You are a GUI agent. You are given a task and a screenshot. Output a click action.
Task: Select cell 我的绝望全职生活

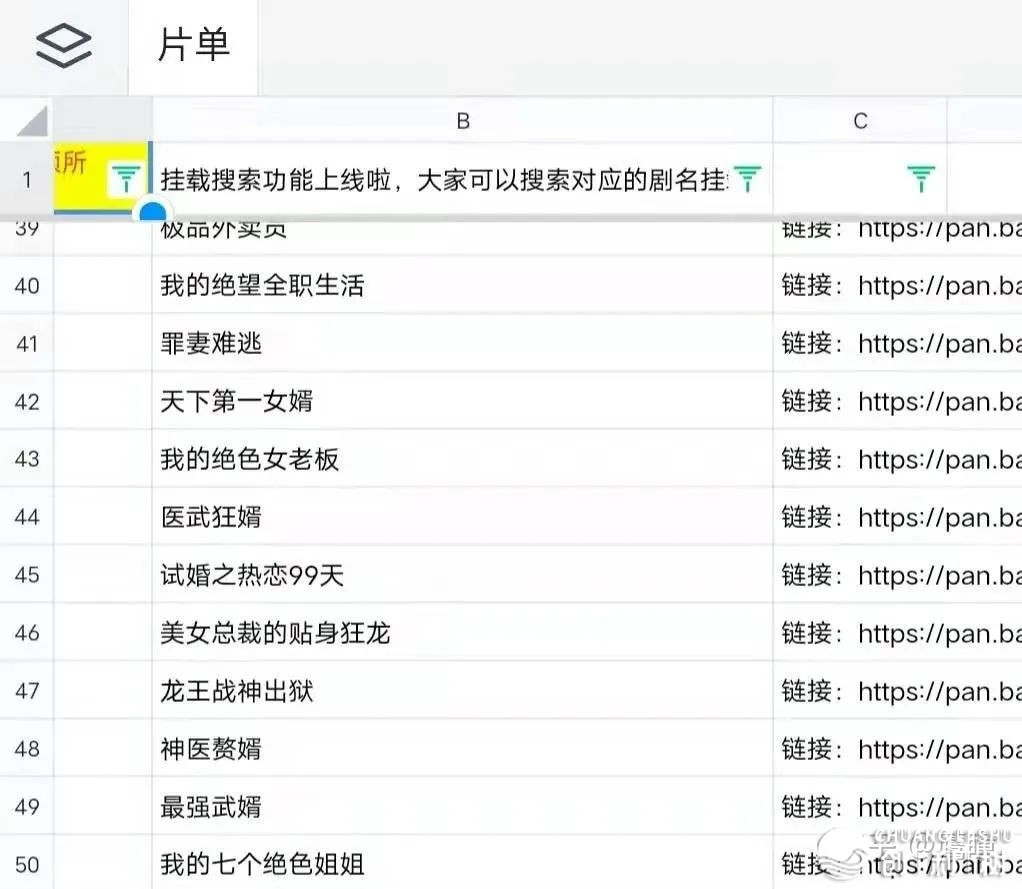tap(262, 286)
